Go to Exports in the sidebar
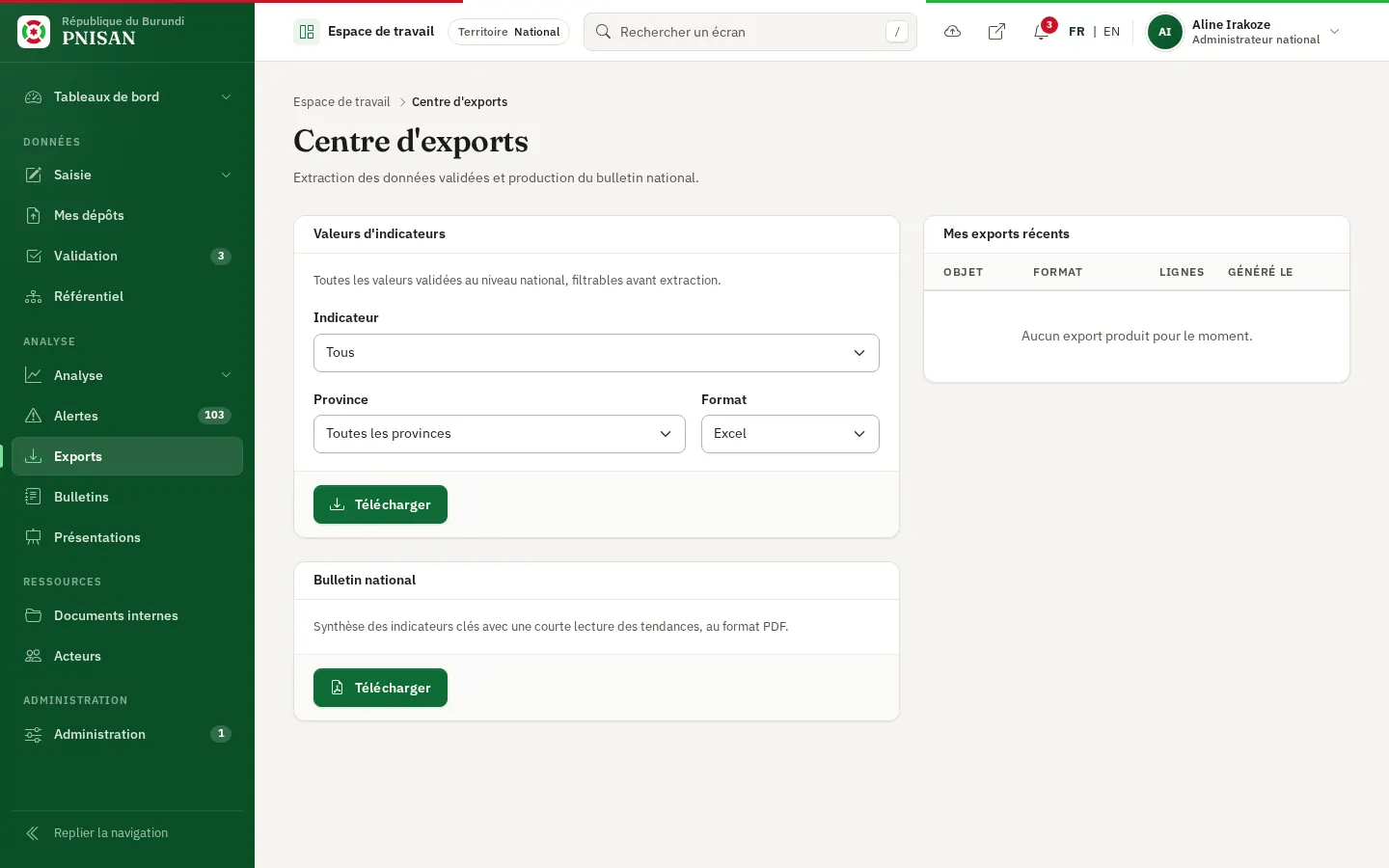This screenshot has width=1389, height=868. pos(127,456)
